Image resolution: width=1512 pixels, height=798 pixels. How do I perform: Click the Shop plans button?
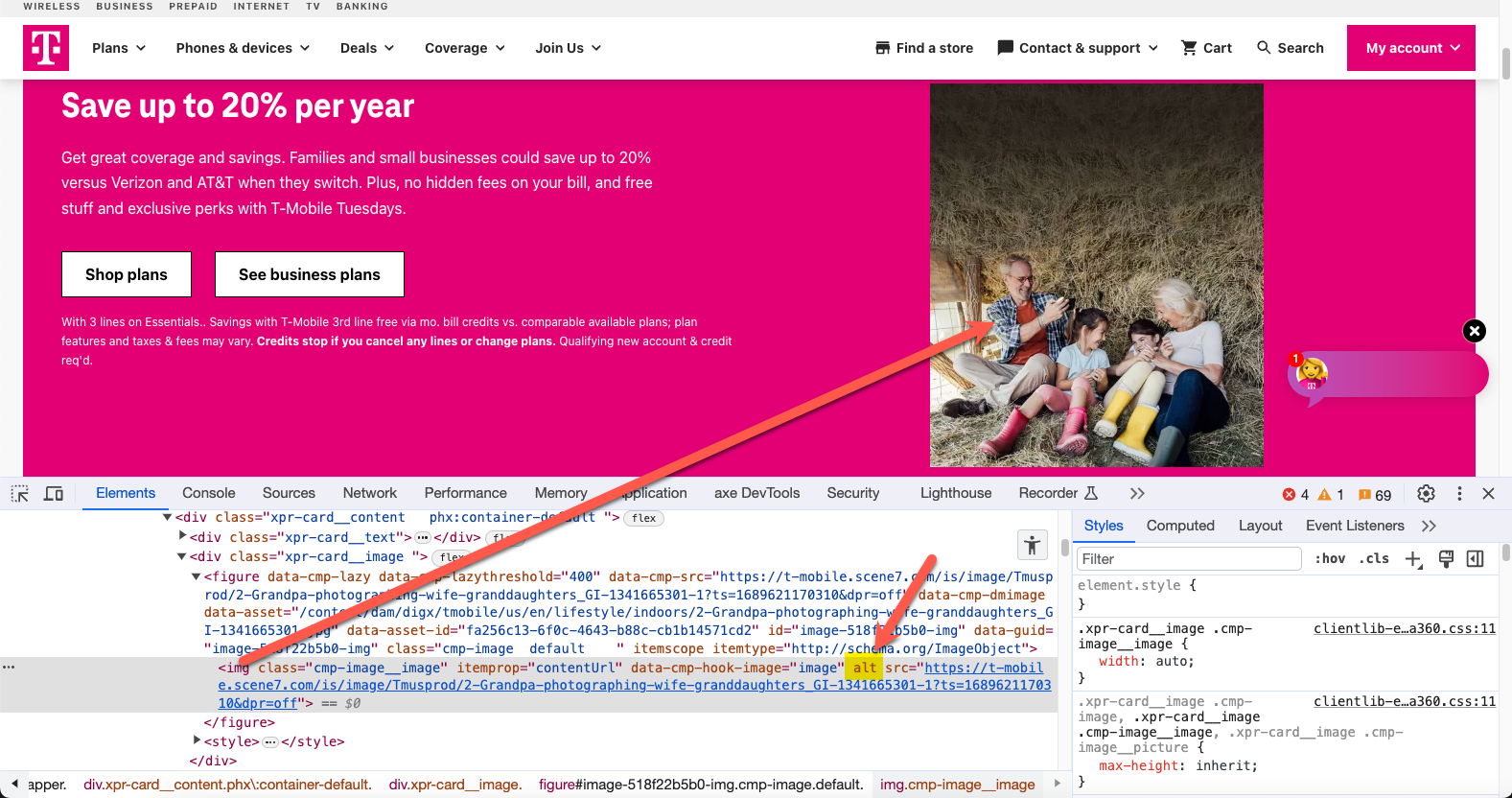point(127,274)
